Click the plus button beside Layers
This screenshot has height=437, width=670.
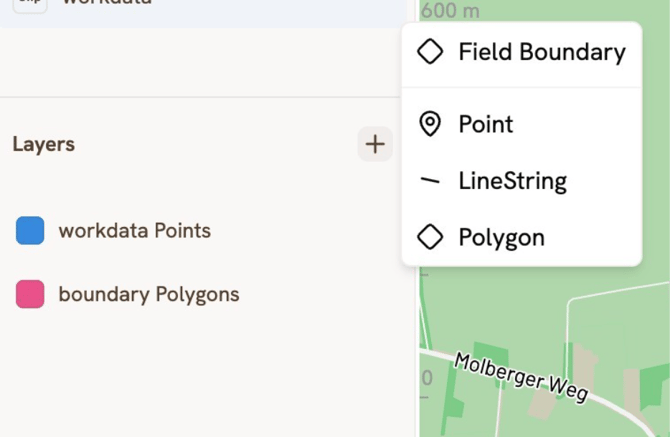(x=375, y=144)
